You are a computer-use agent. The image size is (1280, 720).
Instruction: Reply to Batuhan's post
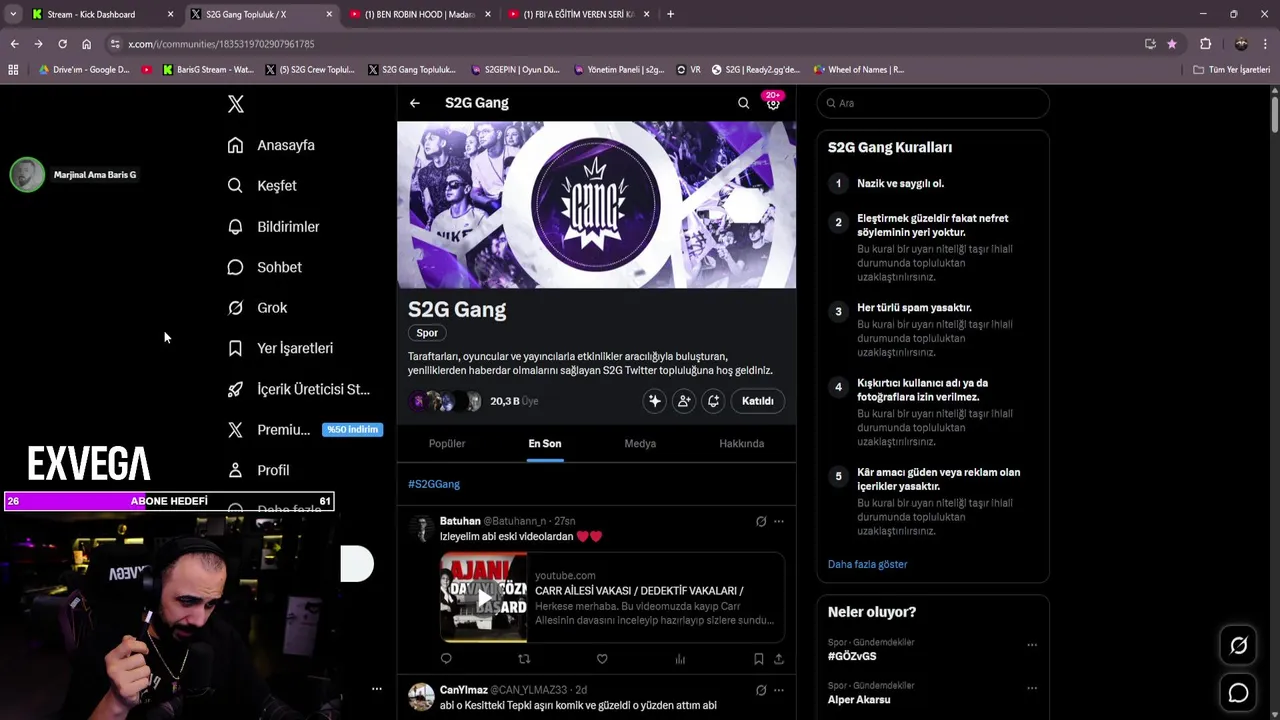click(x=446, y=659)
